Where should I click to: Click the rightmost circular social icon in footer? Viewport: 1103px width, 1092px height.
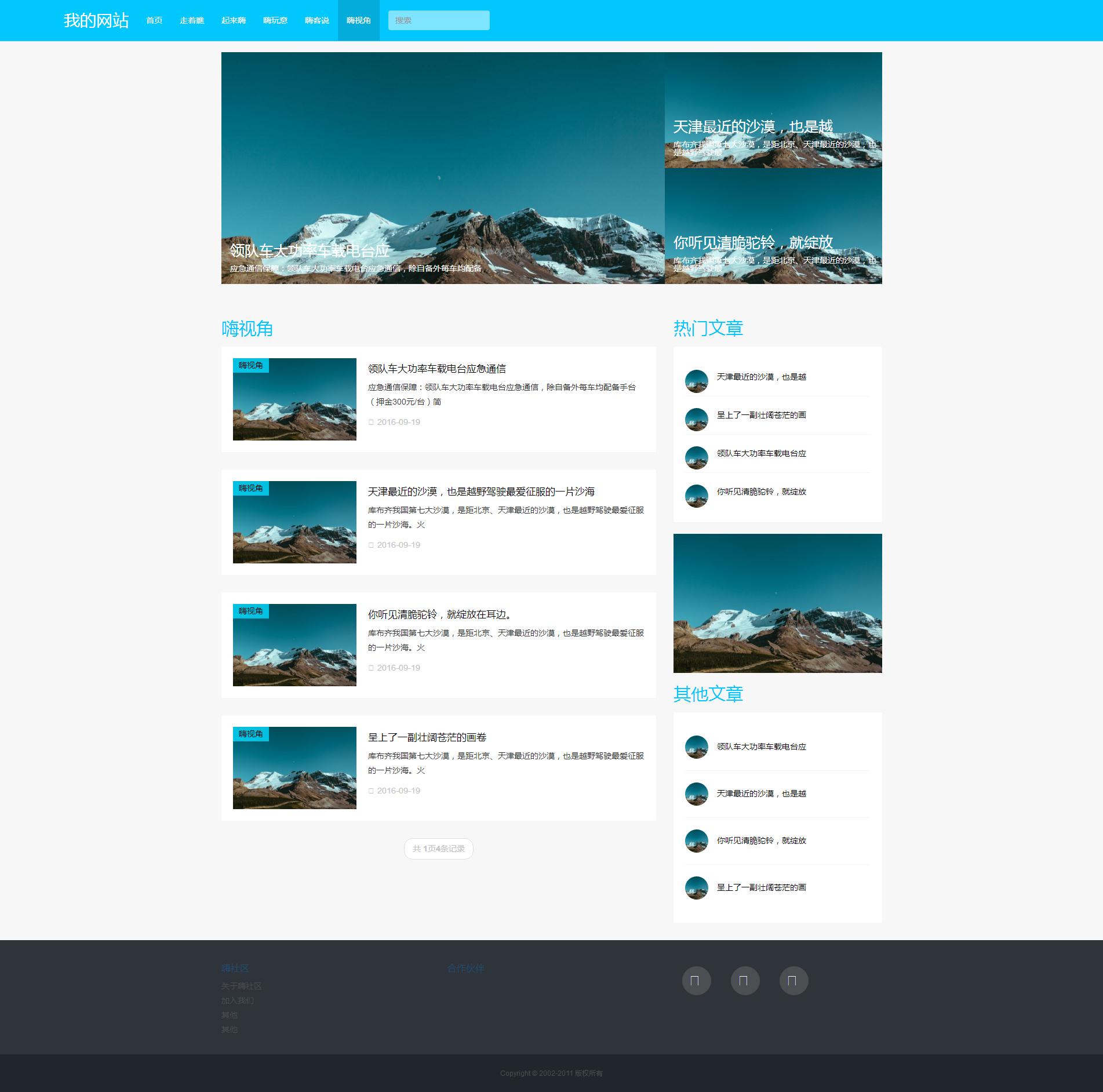(x=793, y=981)
